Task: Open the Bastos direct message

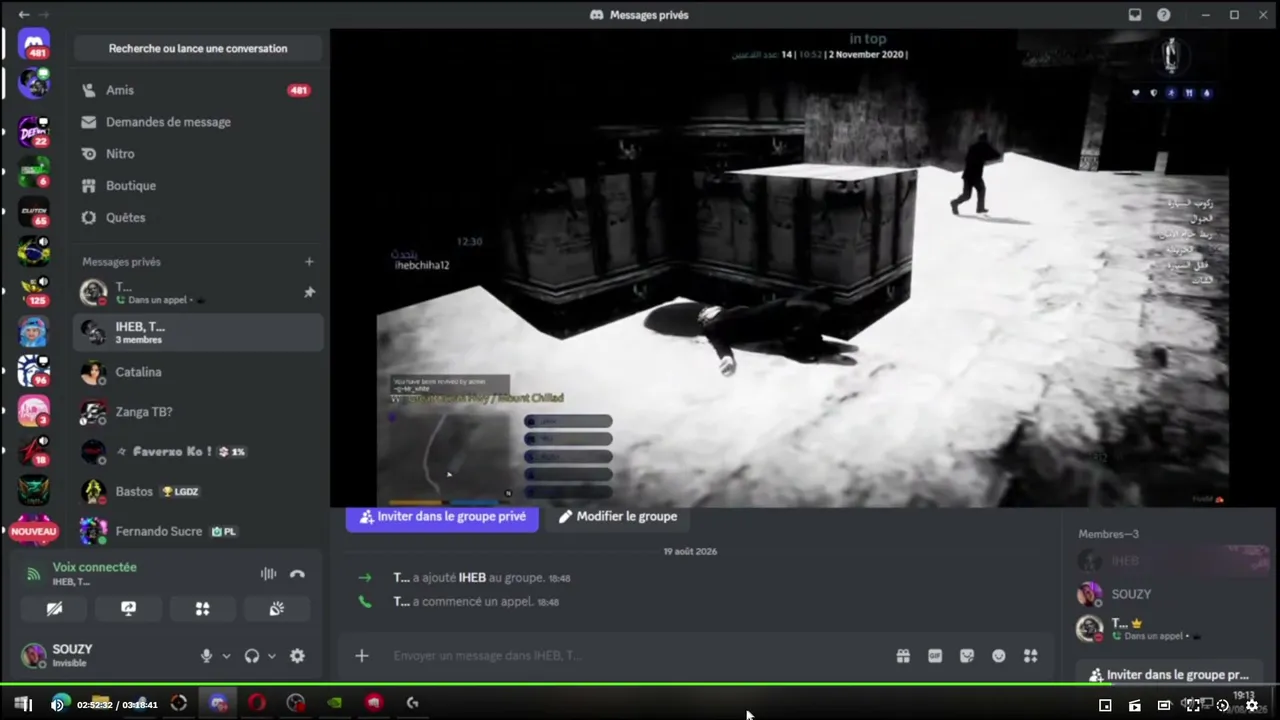Action: [198, 492]
